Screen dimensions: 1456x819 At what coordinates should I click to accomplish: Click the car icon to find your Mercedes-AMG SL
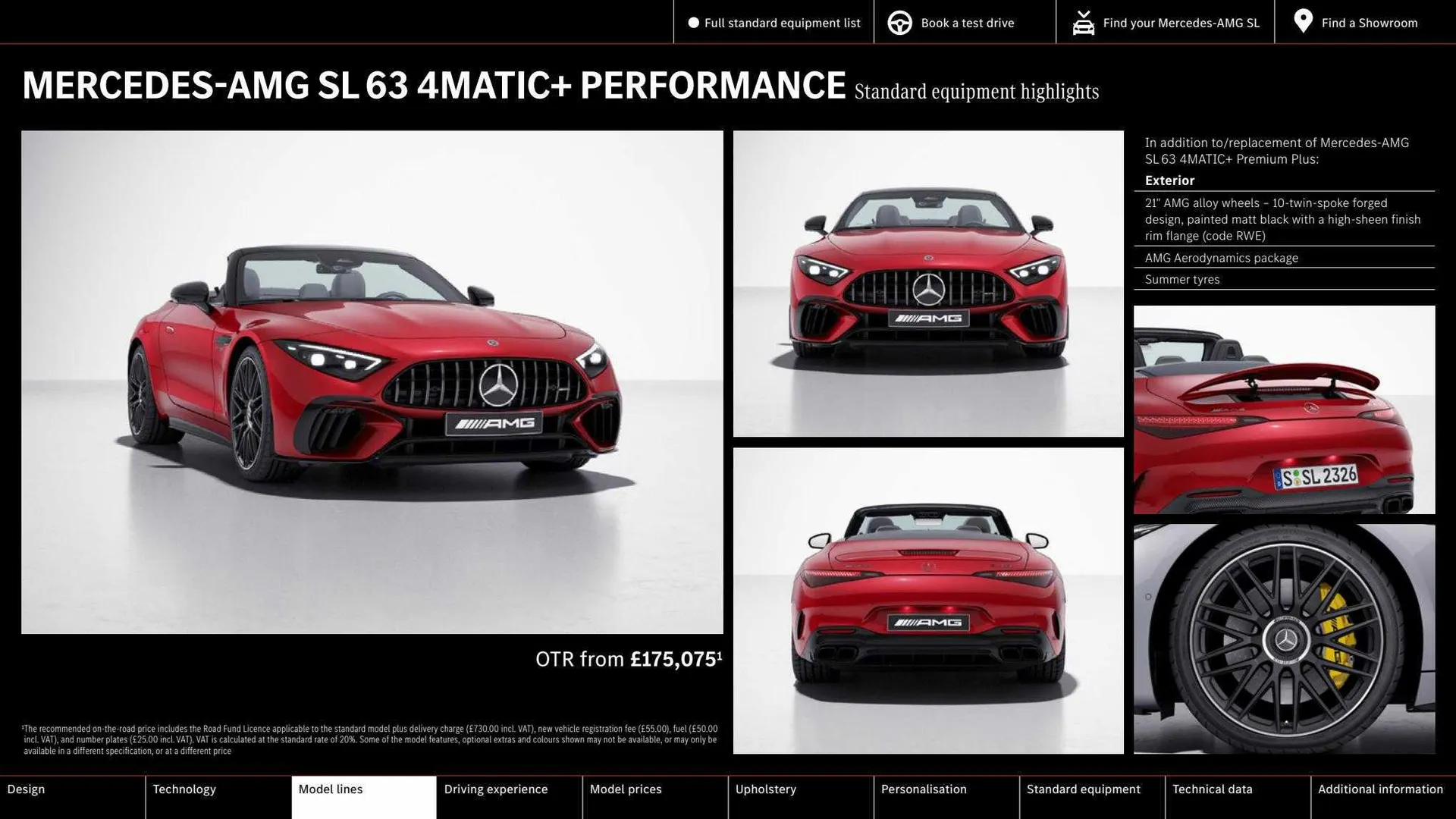point(1083,22)
